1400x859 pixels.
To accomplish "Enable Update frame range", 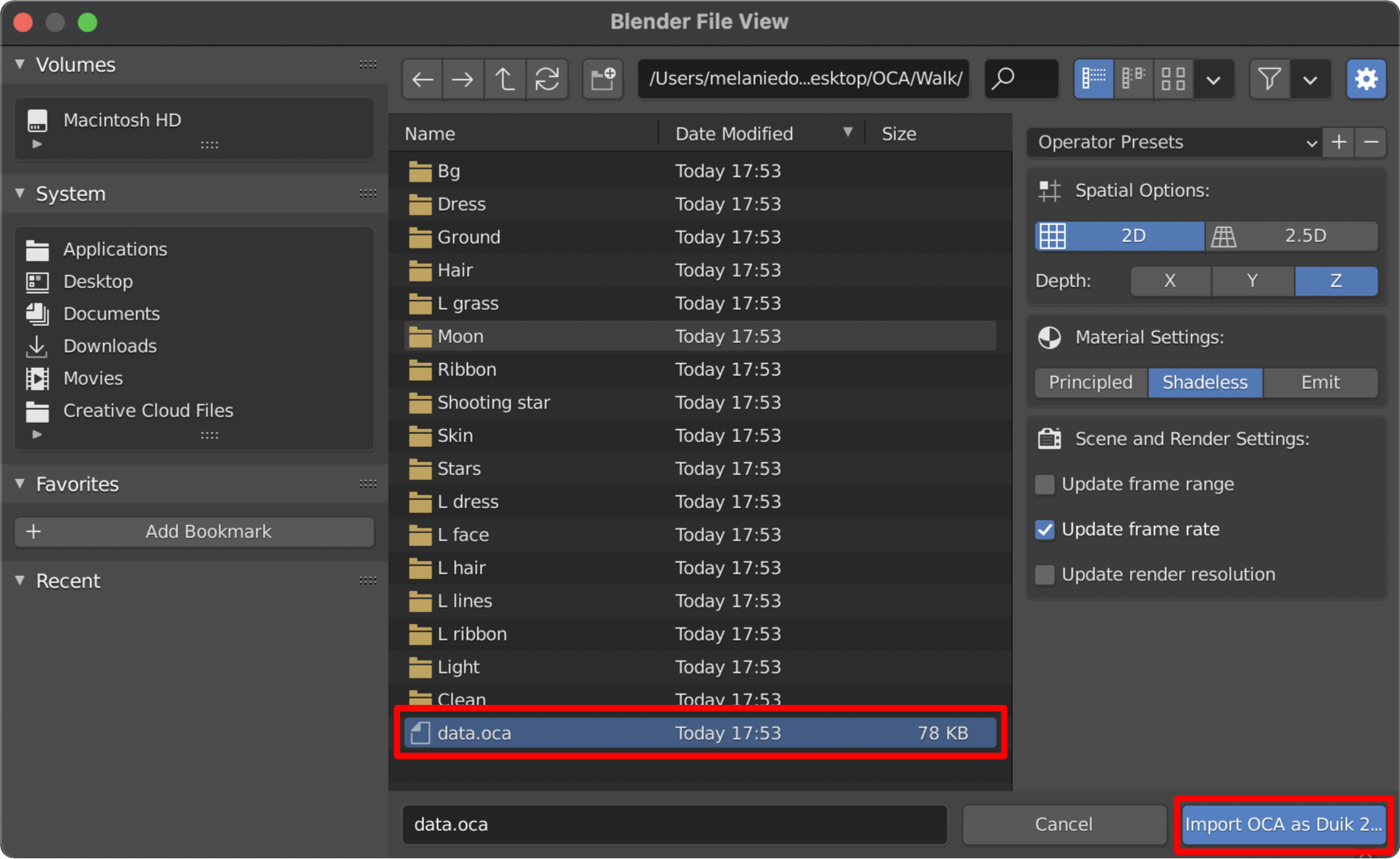I will tap(1044, 484).
